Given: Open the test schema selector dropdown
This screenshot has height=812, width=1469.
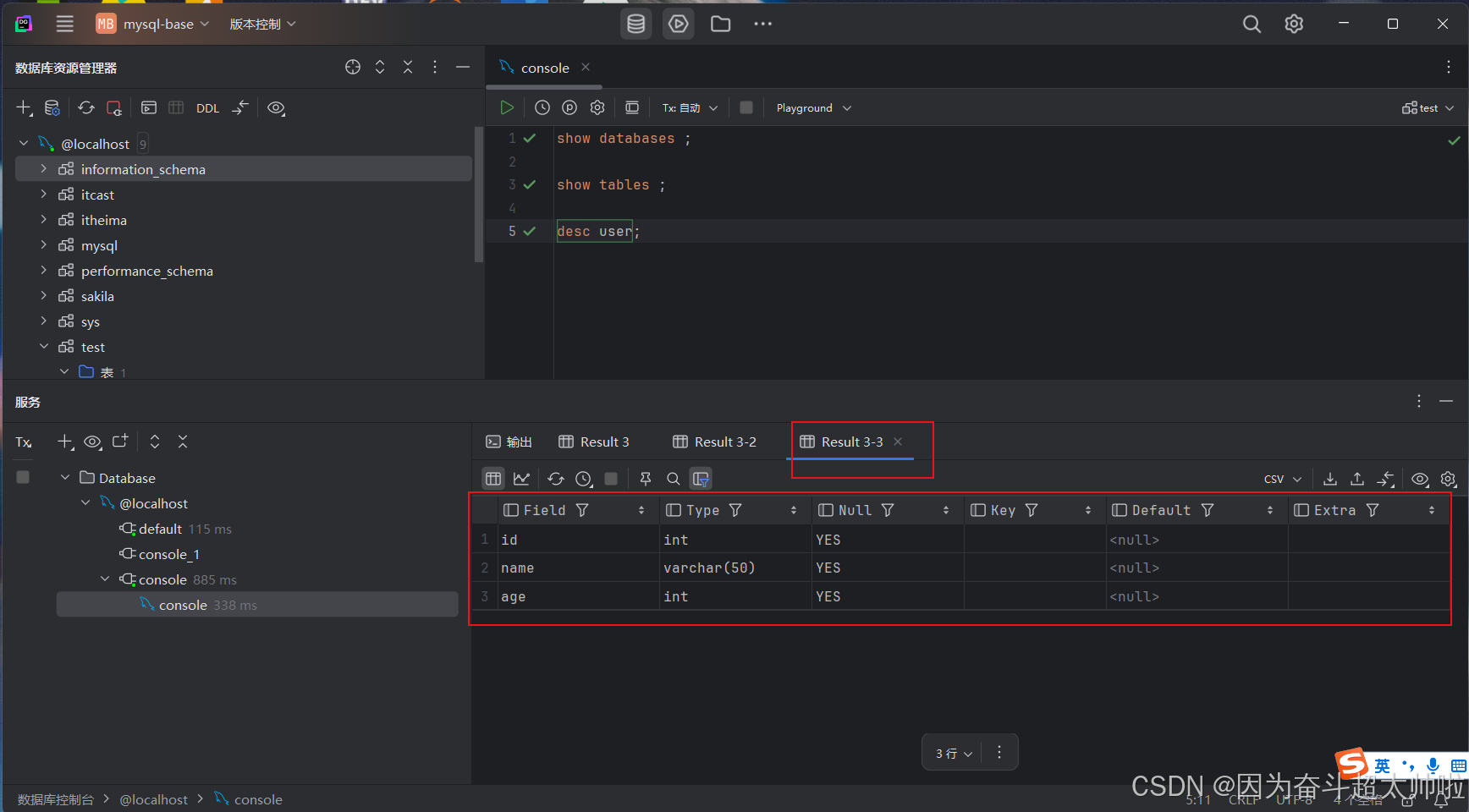Looking at the screenshot, I should click(1428, 107).
